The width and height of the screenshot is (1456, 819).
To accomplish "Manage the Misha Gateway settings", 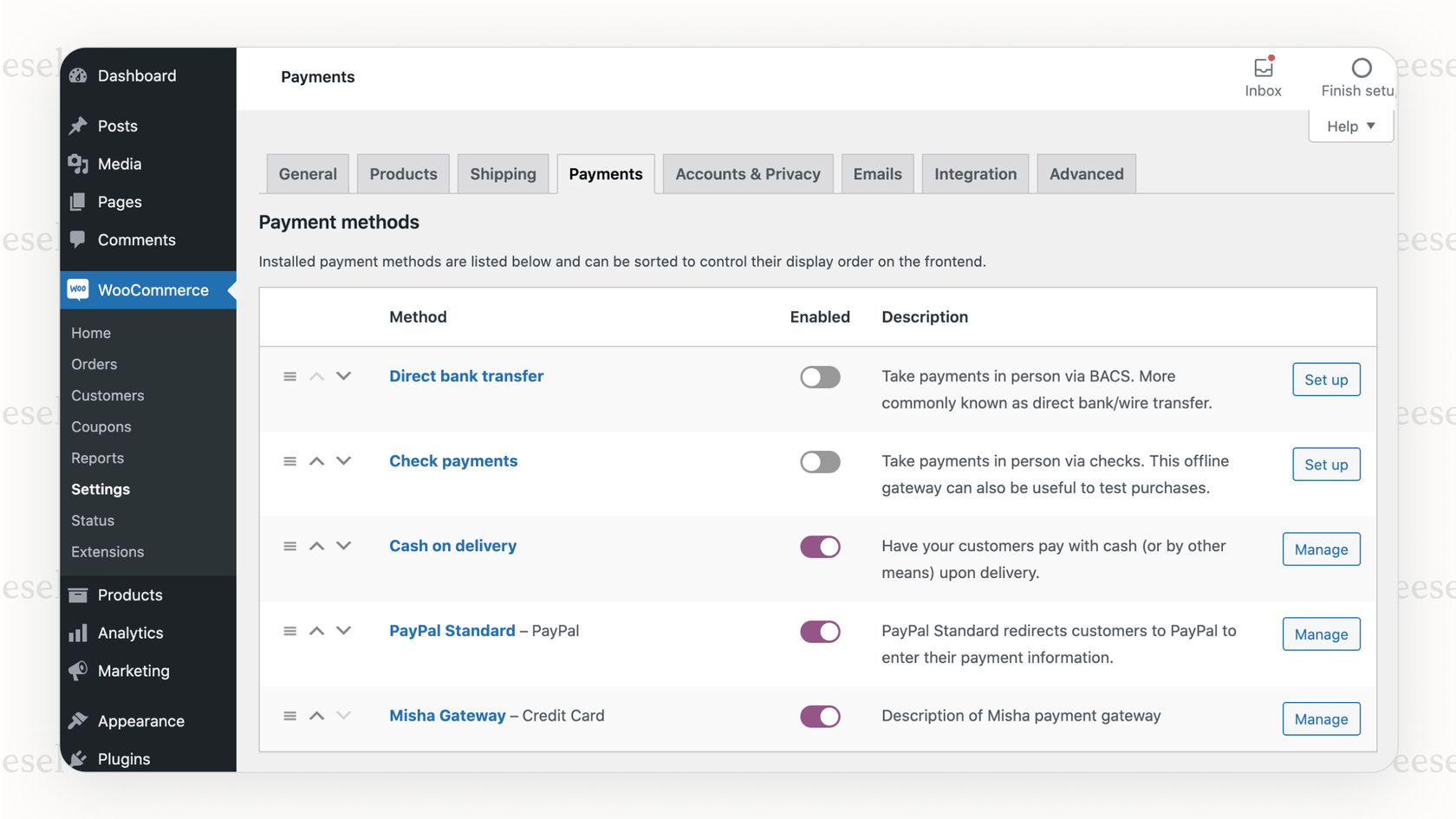I will [1321, 718].
